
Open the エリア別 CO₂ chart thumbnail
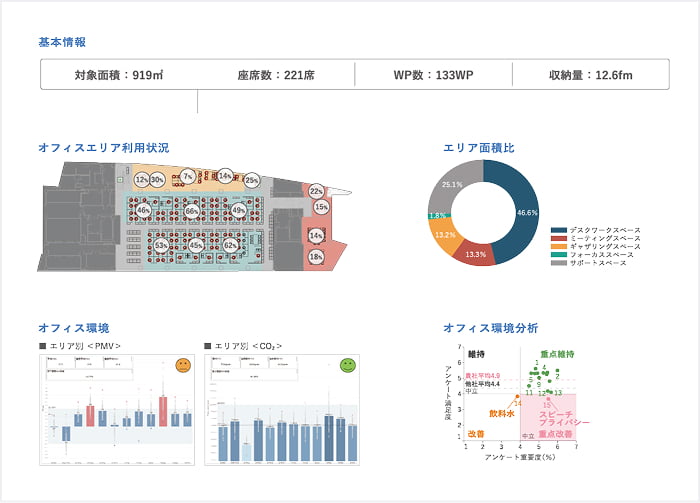(x=282, y=409)
